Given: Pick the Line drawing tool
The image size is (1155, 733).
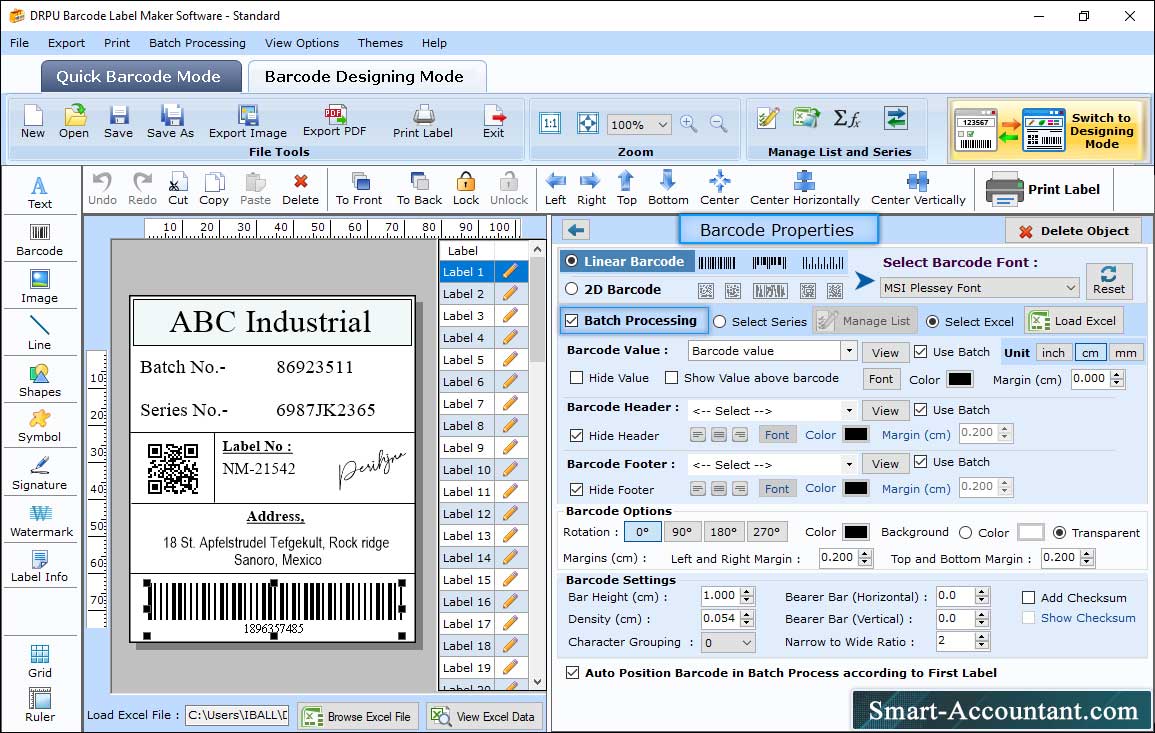Looking at the screenshot, I should point(40,333).
